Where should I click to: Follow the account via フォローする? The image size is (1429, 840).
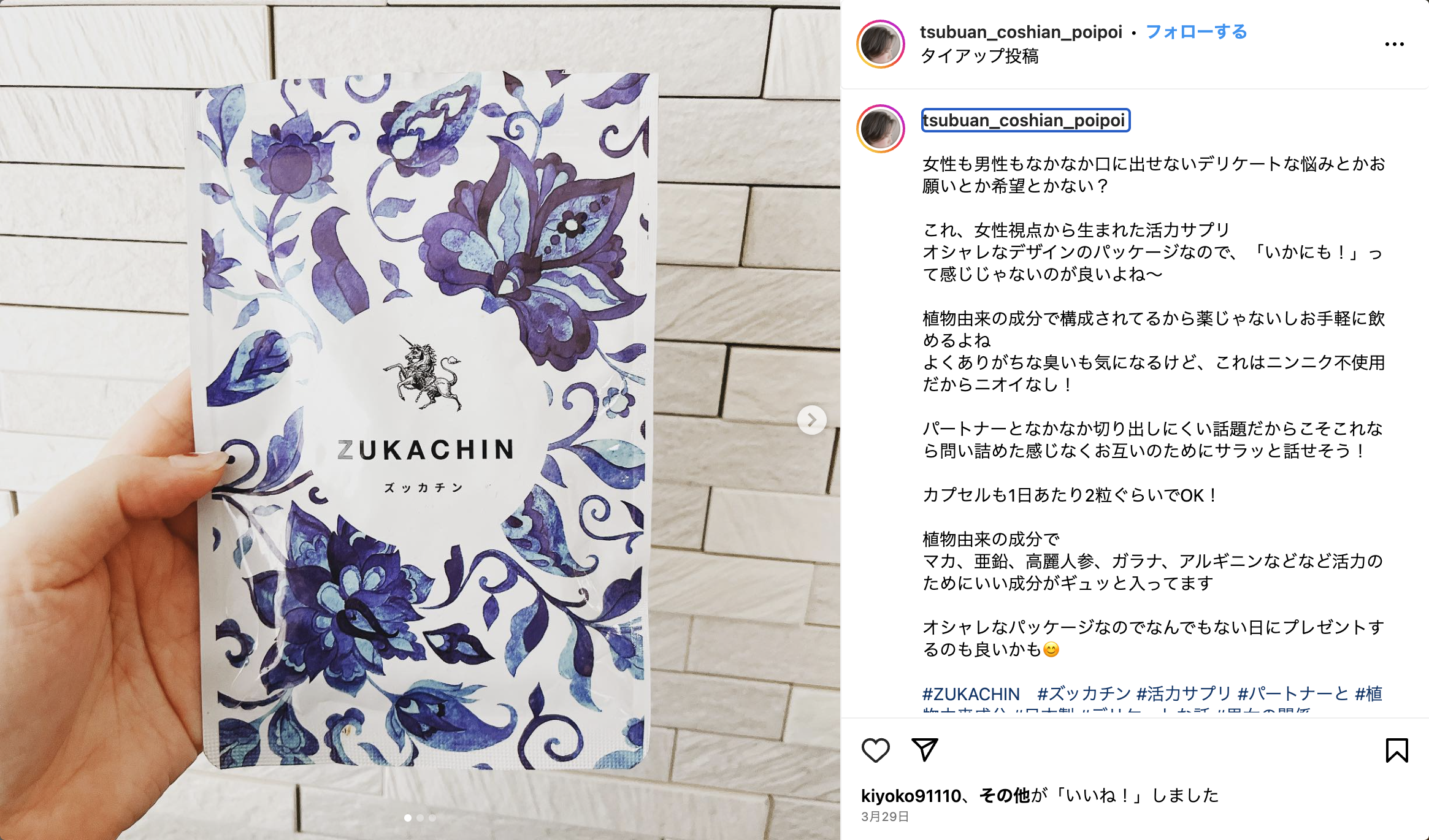(1196, 32)
